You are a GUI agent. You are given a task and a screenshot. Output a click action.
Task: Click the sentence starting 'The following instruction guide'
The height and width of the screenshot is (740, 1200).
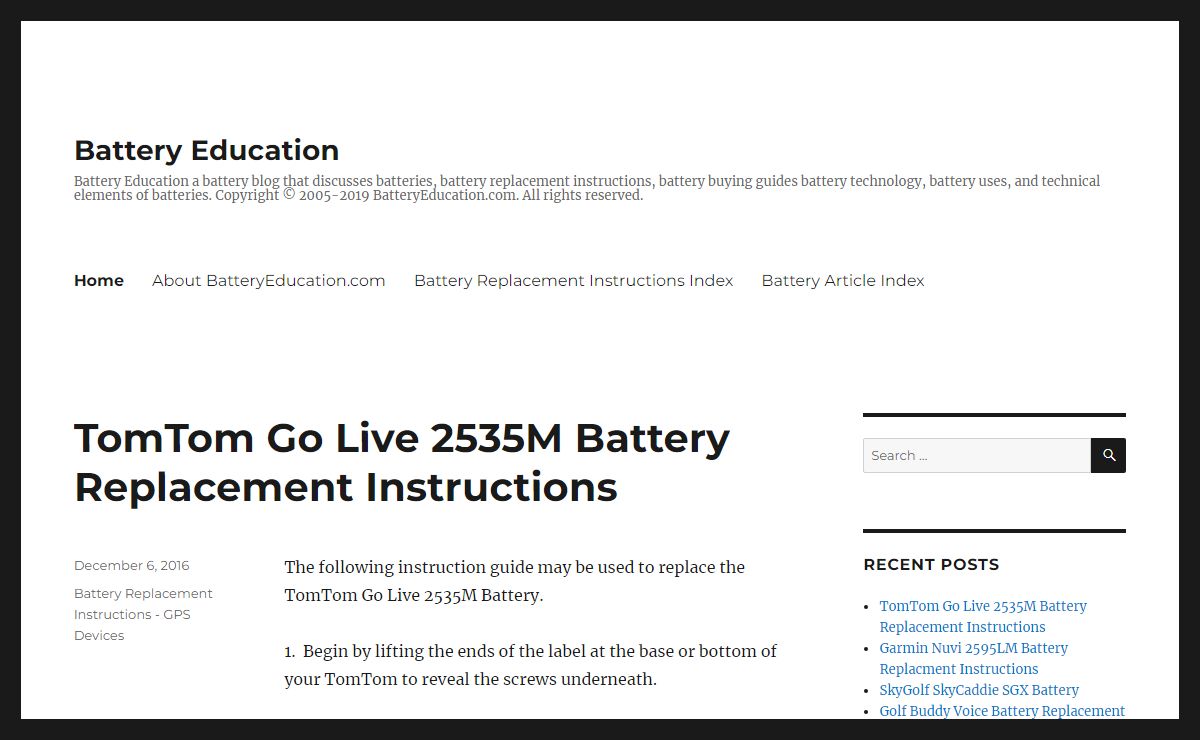(515, 581)
